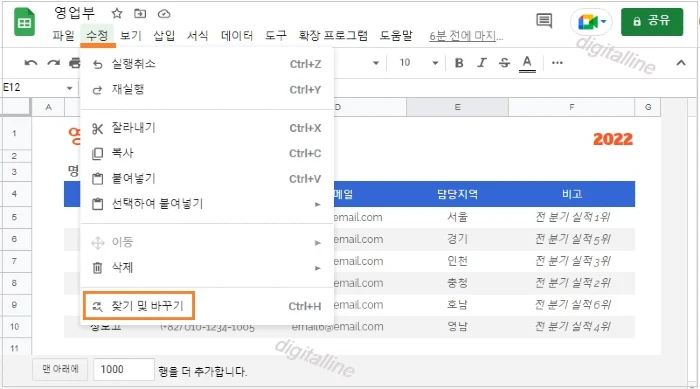Open the 도구 menu
Image resolution: width=700 pixels, height=389 pixels.
click(276, 36)
